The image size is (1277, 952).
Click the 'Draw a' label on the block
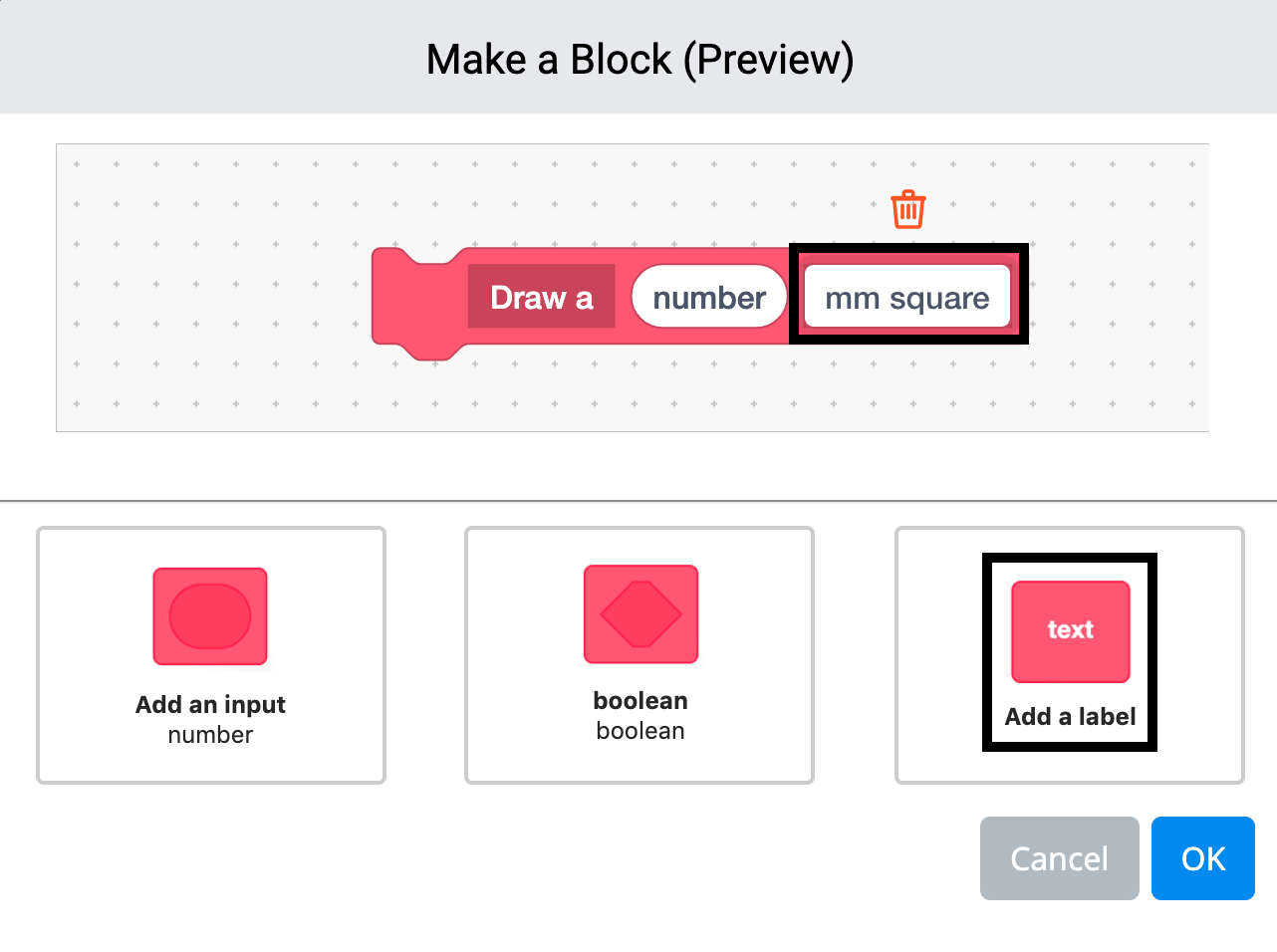pyautogui.click(x=541, y=296)
